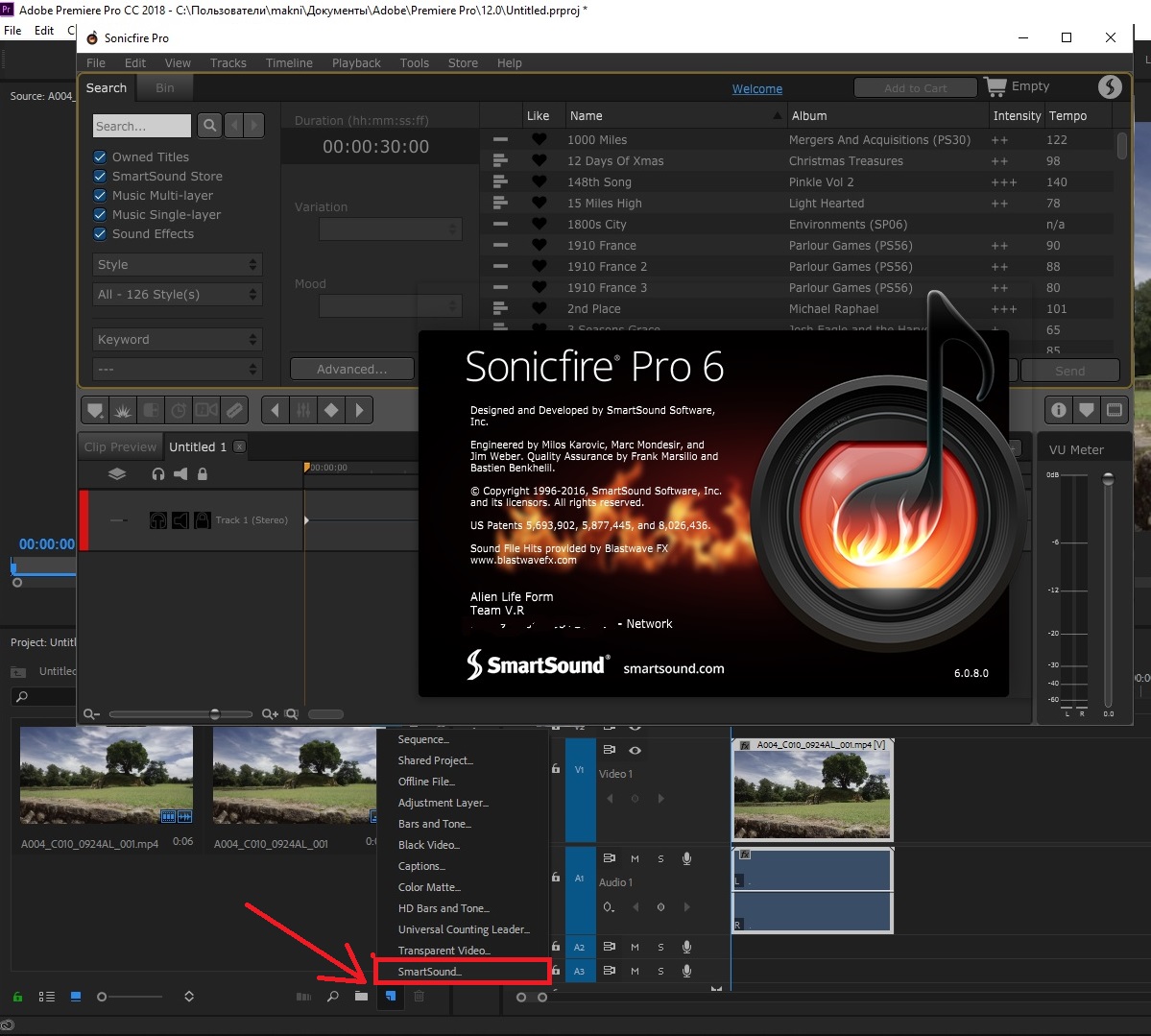This screenshot has width=1151, height=1036.
Task: Click the trash Clear icon in Premiere
Action: pos(419,997)
